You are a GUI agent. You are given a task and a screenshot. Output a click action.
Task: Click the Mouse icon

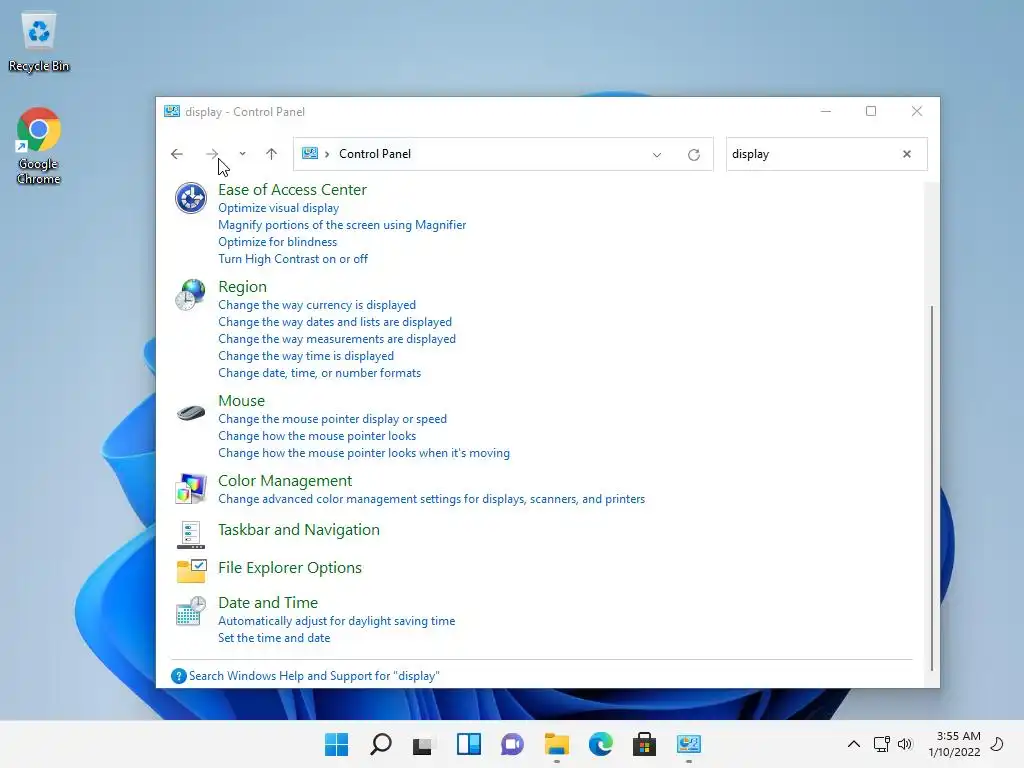pos(191,413)
